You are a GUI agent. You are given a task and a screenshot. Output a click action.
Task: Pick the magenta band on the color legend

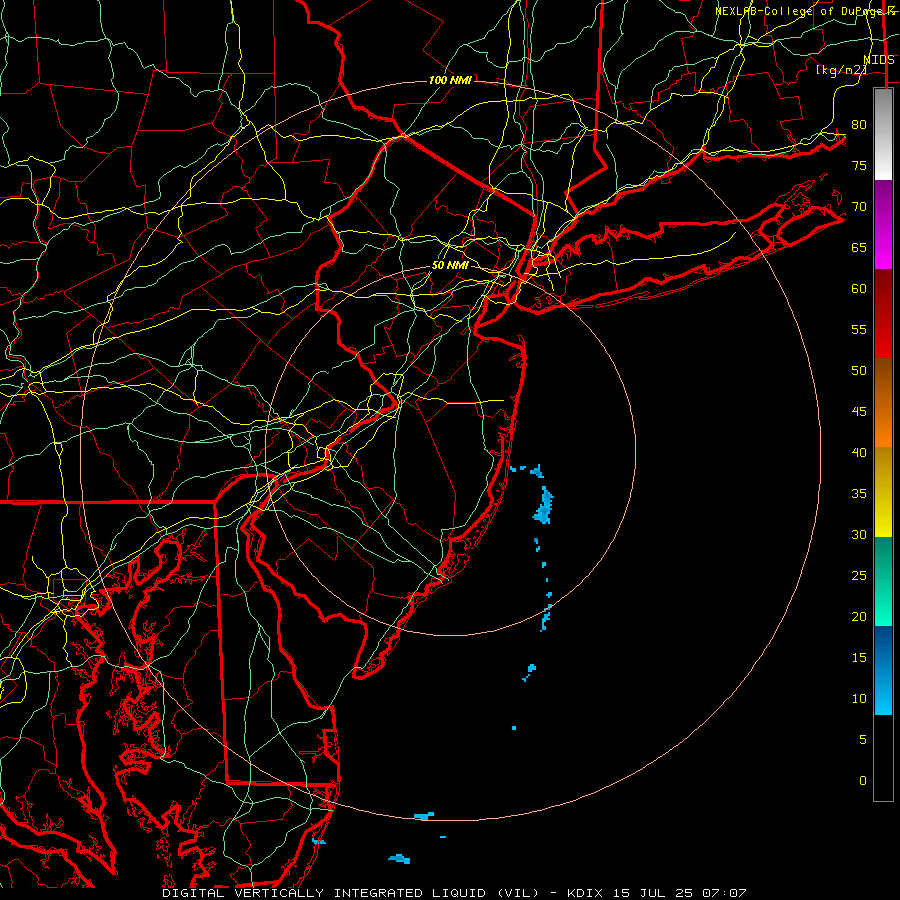(883, 224)
